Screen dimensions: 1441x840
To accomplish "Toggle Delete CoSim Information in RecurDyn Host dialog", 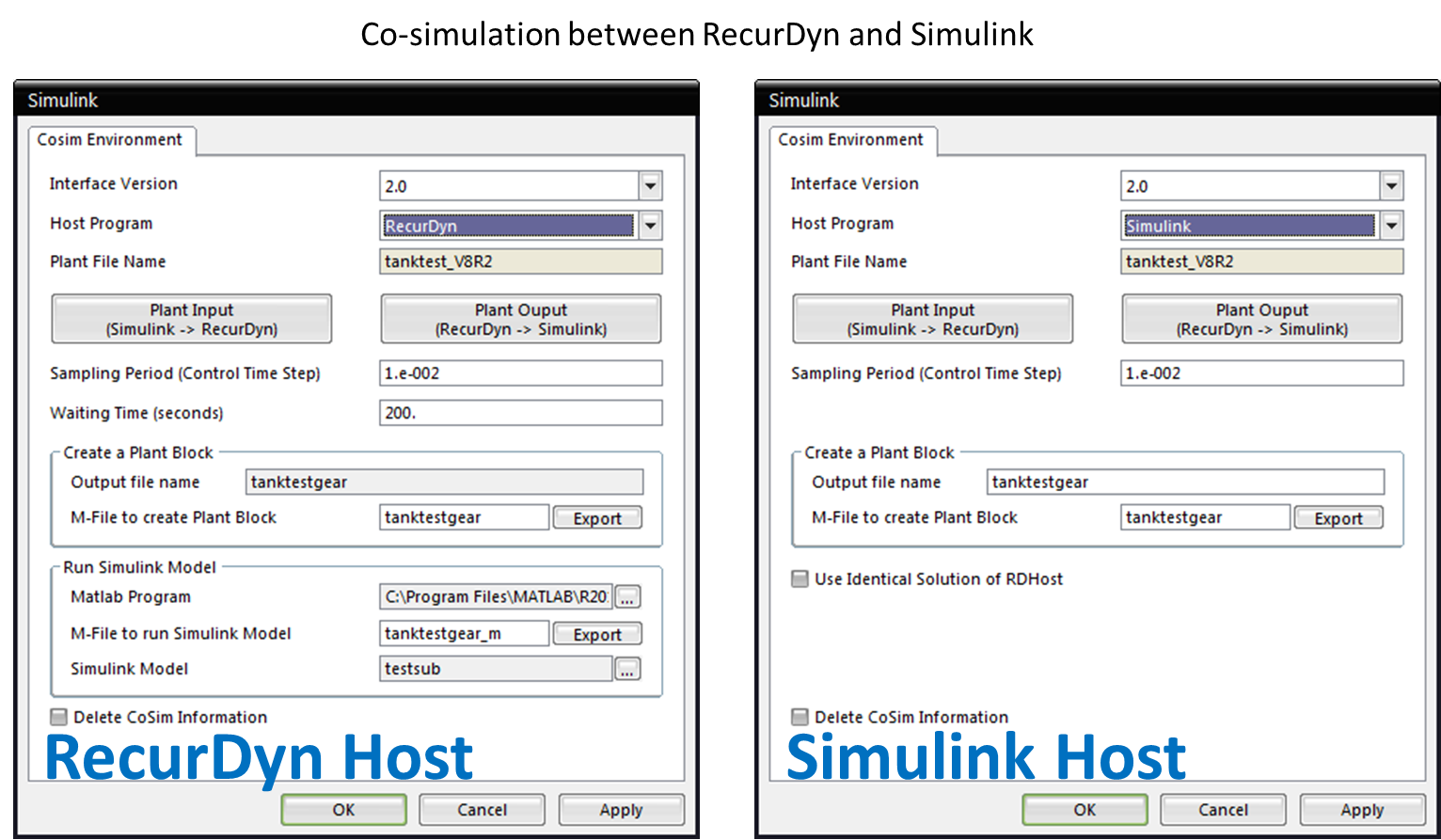I will pyautogui.click(x=59, y=717).
